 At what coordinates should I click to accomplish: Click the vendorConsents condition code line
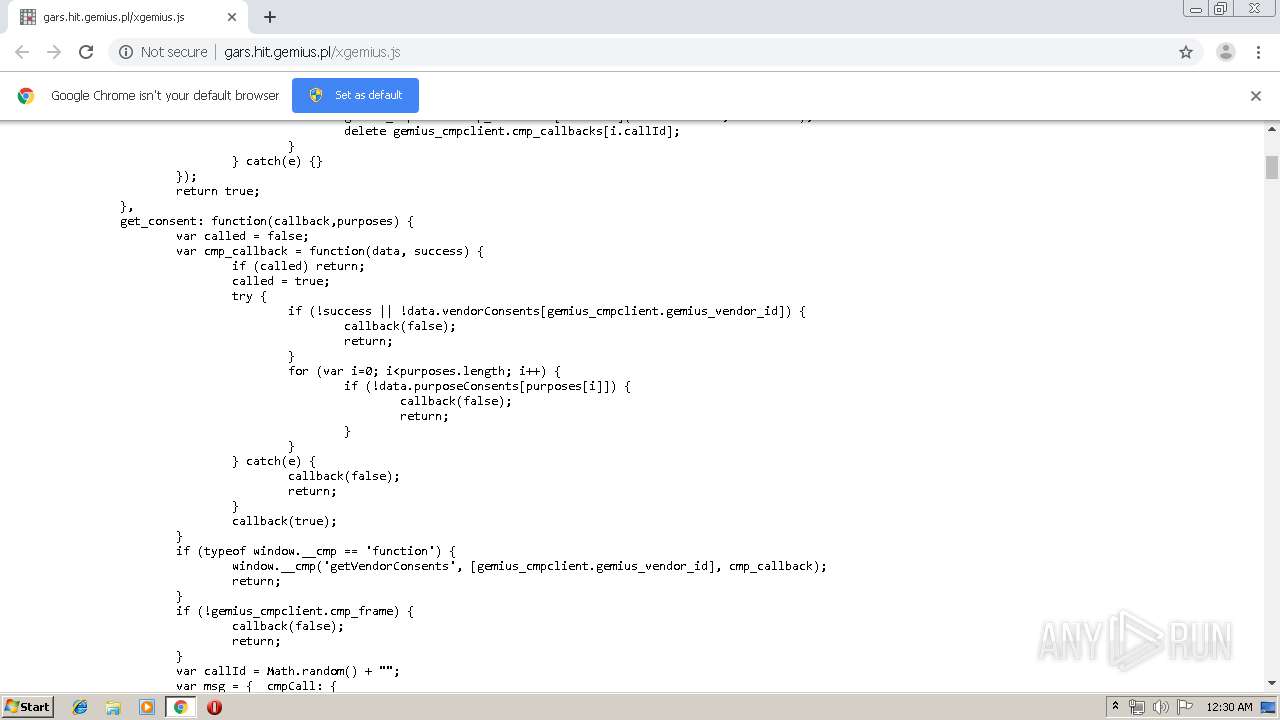pos(547,311)
